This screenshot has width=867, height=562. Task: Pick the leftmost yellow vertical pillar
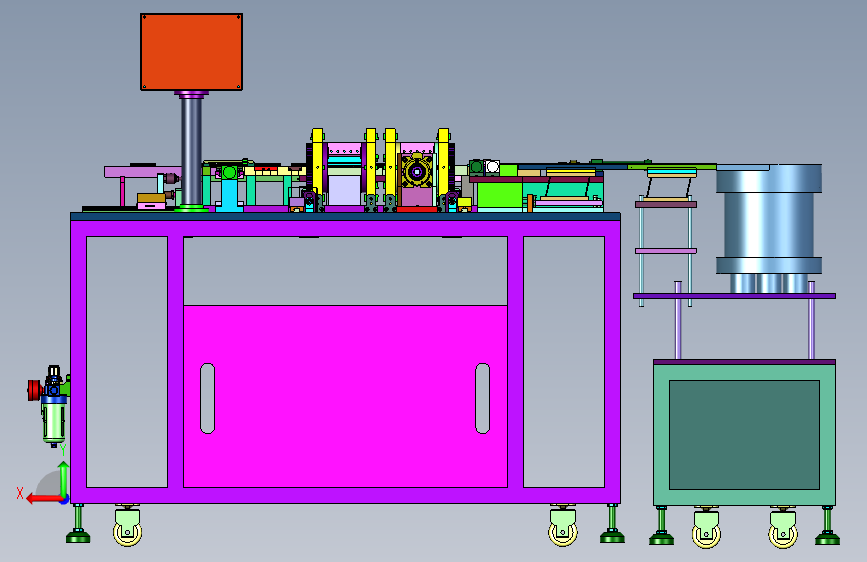coord(317,168)
